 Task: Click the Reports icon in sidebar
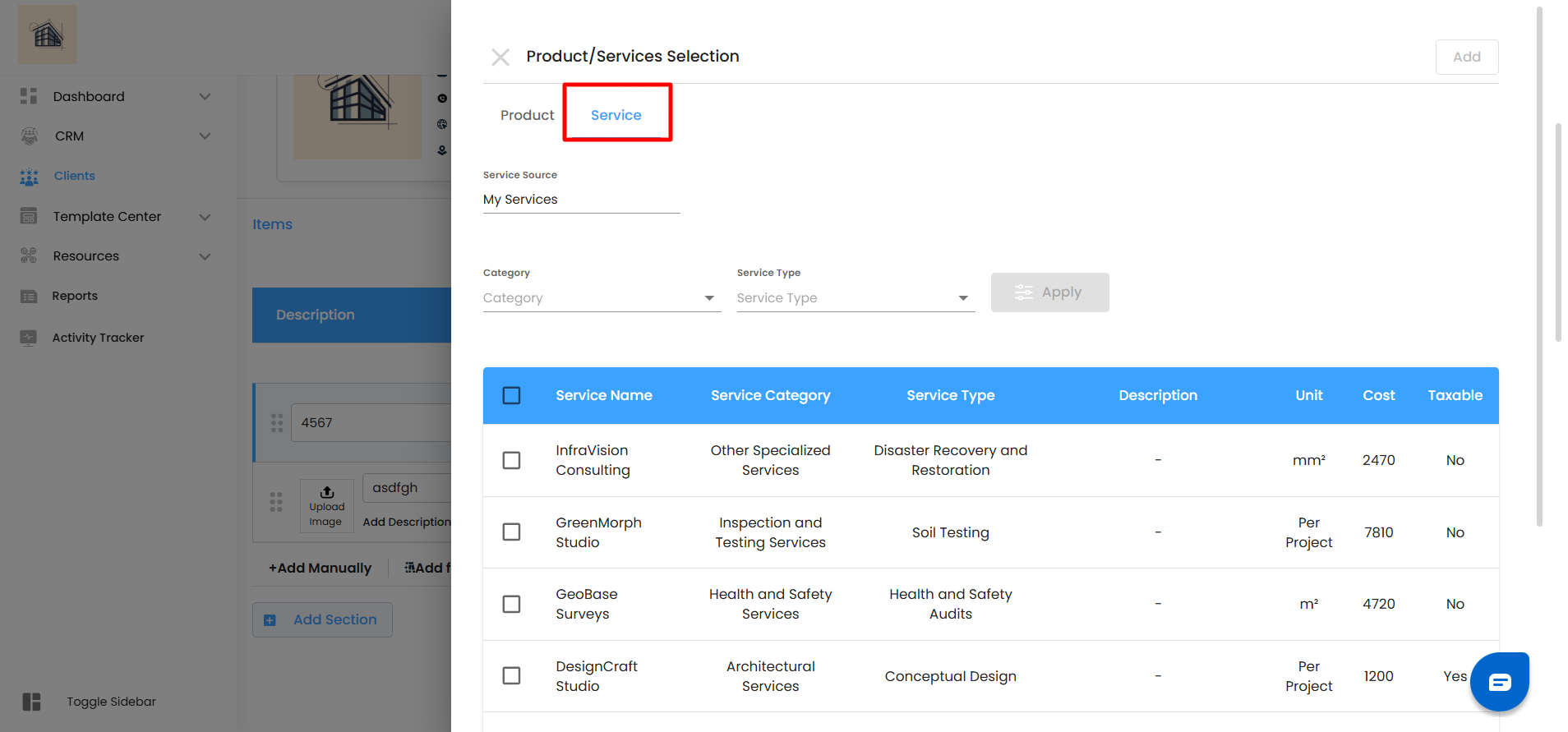[29, 297]
